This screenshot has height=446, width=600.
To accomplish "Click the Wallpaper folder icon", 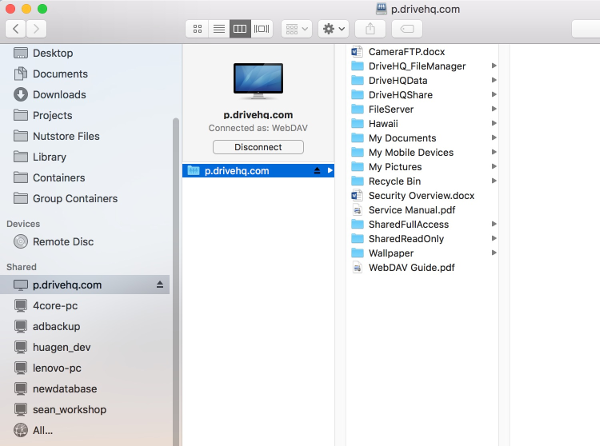I will [x=357, y=253].
